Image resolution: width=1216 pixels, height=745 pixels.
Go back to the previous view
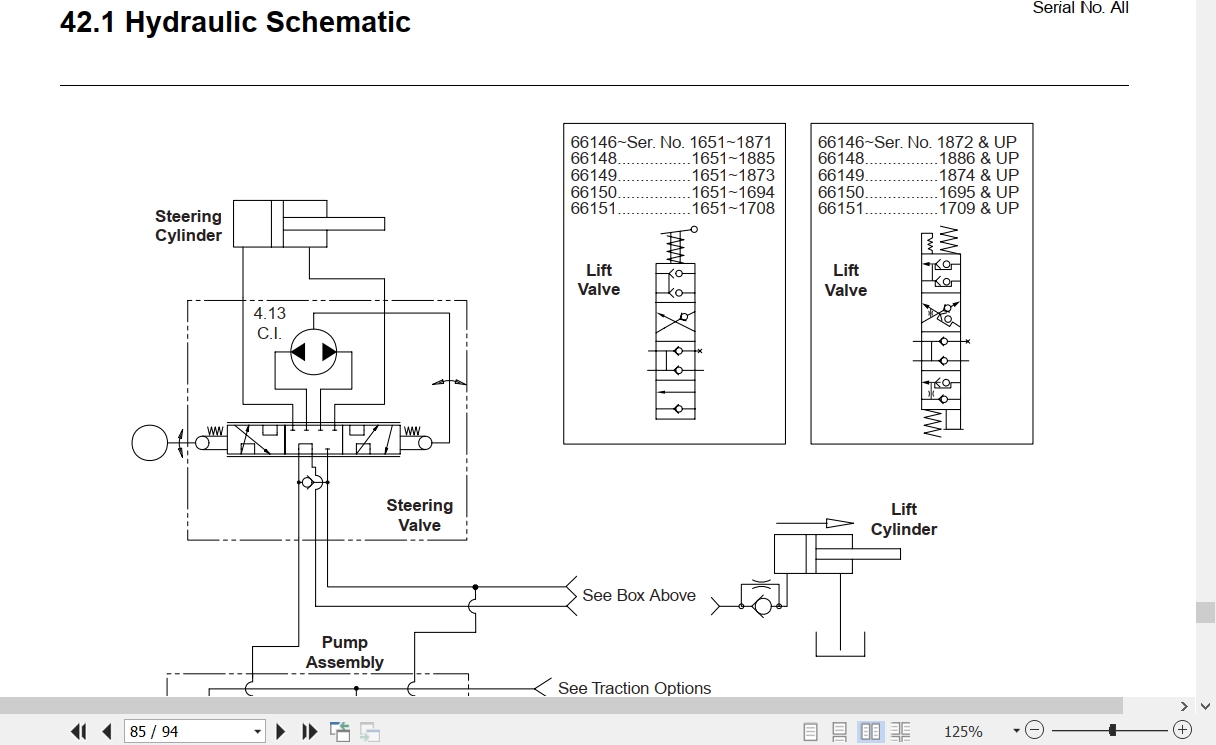[x=340, y=731]
